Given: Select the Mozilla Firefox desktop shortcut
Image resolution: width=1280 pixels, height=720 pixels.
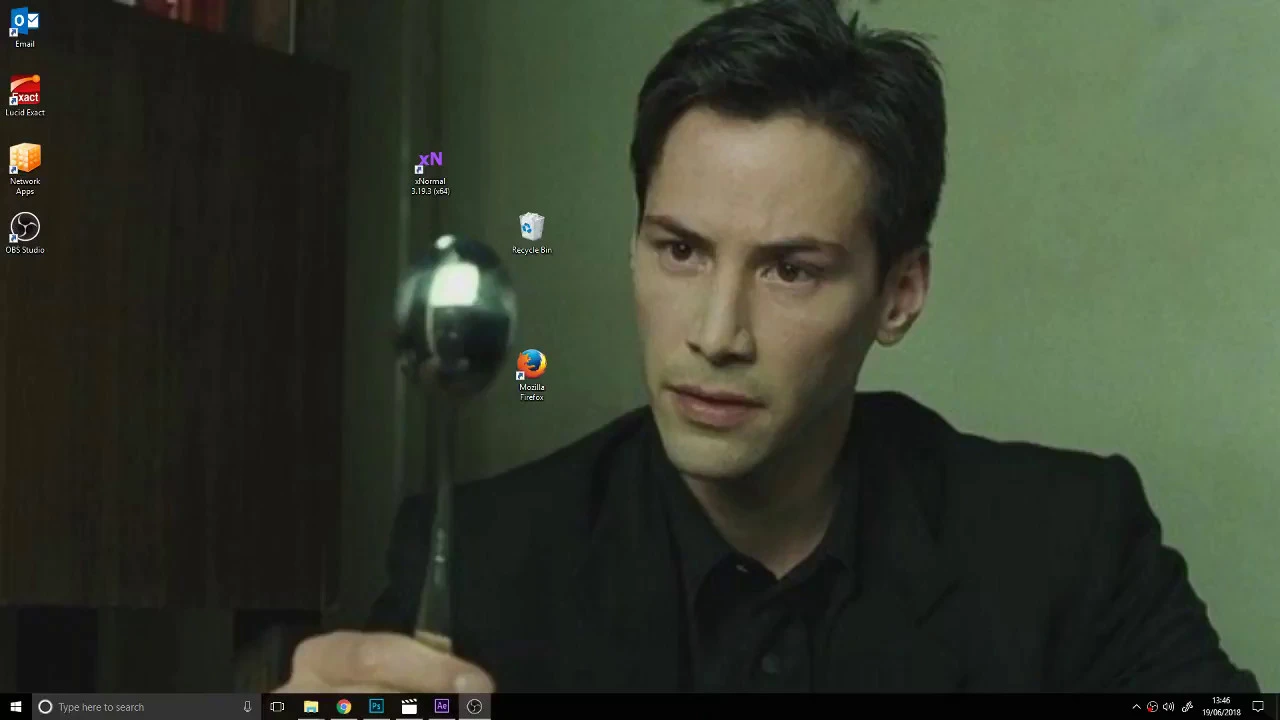Looking at the screenshot, I should [x=531, y=375].
